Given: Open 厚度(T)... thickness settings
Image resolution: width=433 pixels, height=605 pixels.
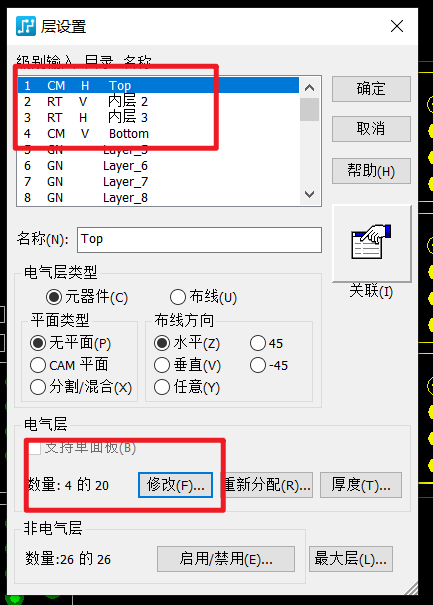Looking at the screenshot, I should point(361,485).
